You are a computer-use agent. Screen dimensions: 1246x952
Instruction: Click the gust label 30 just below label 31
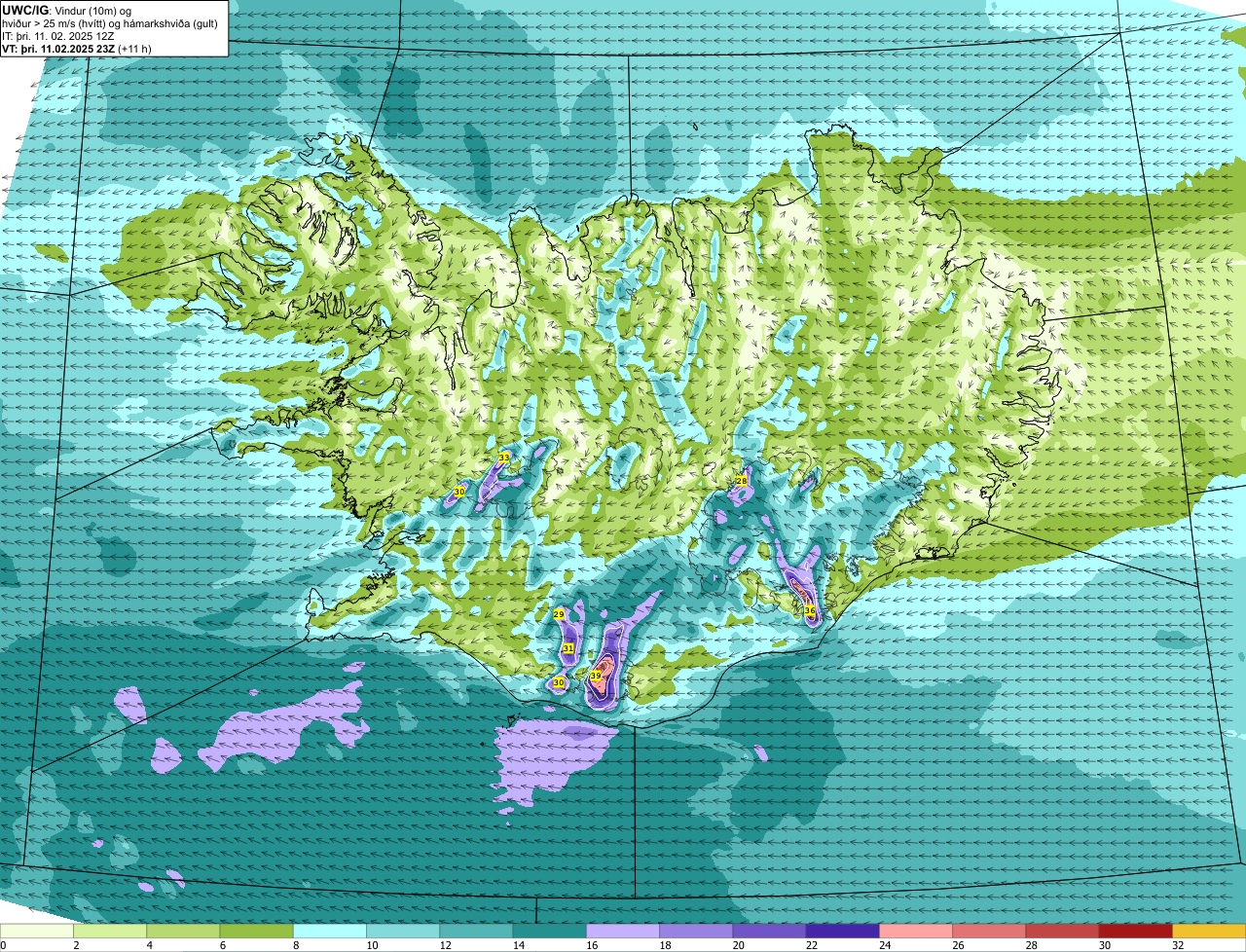pyautogui.click(x=559, y=683)
